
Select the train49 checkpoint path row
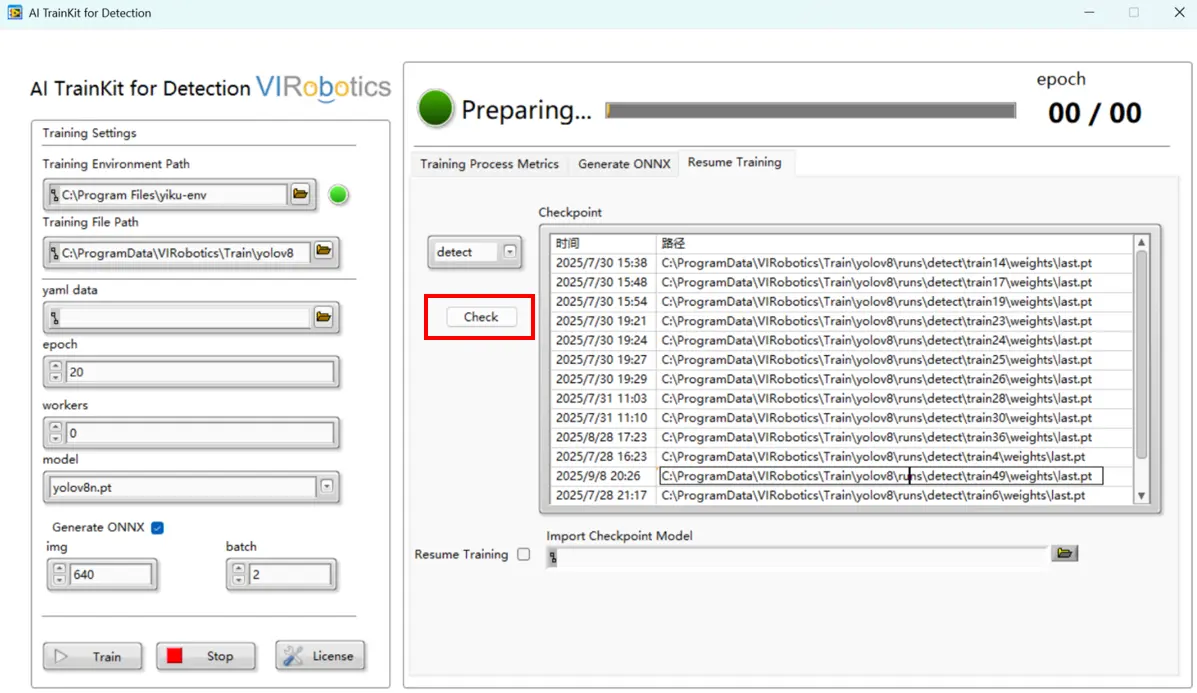pyautogui.click(x=880, y=476)
